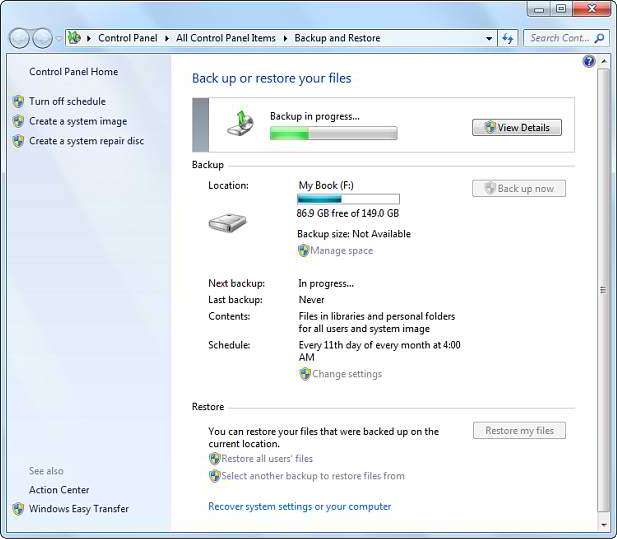
Task: Open the recent pages dropdown beside navigation arrows
Action: 59,39
